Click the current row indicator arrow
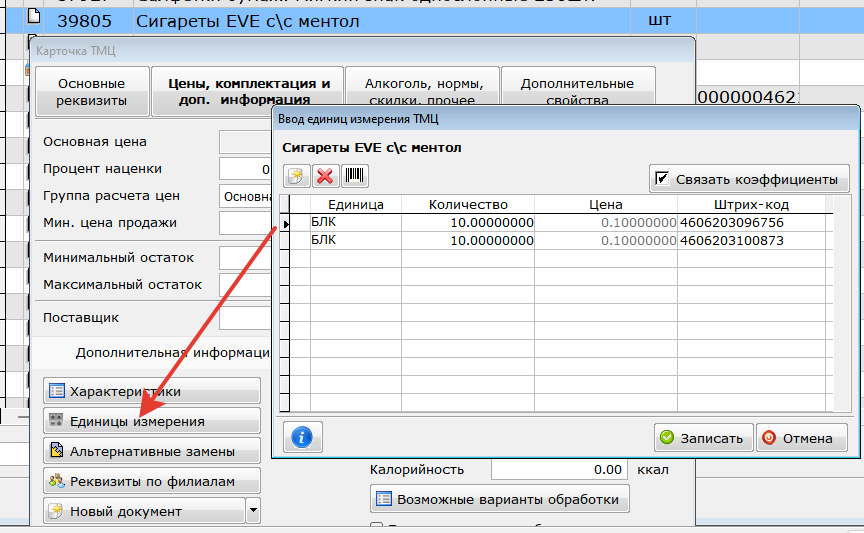This screenshot has width=864, height=533. (x=285, y=224)
